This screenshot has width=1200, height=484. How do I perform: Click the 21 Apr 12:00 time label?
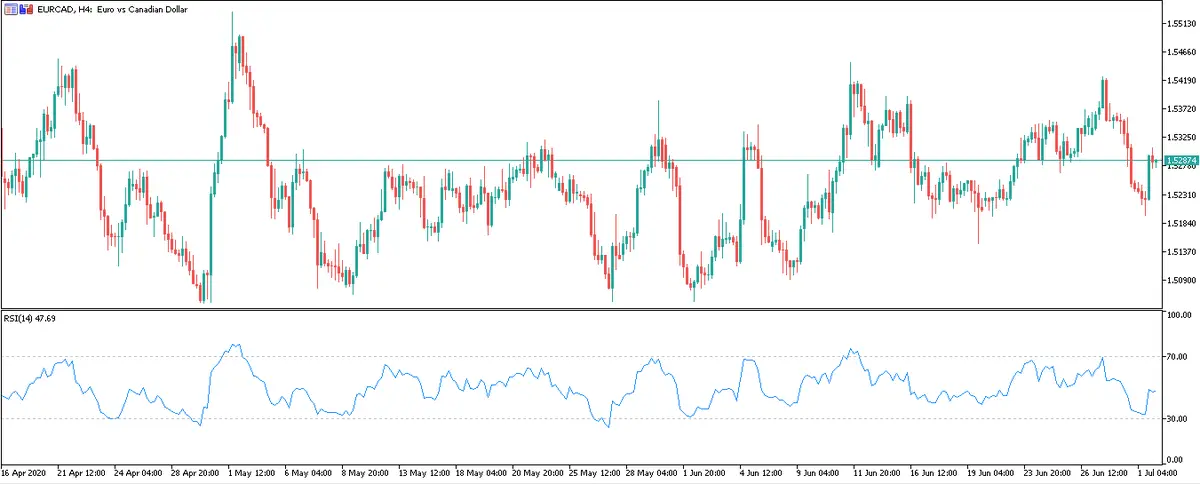pyautogui.click(x=83, y=471)
